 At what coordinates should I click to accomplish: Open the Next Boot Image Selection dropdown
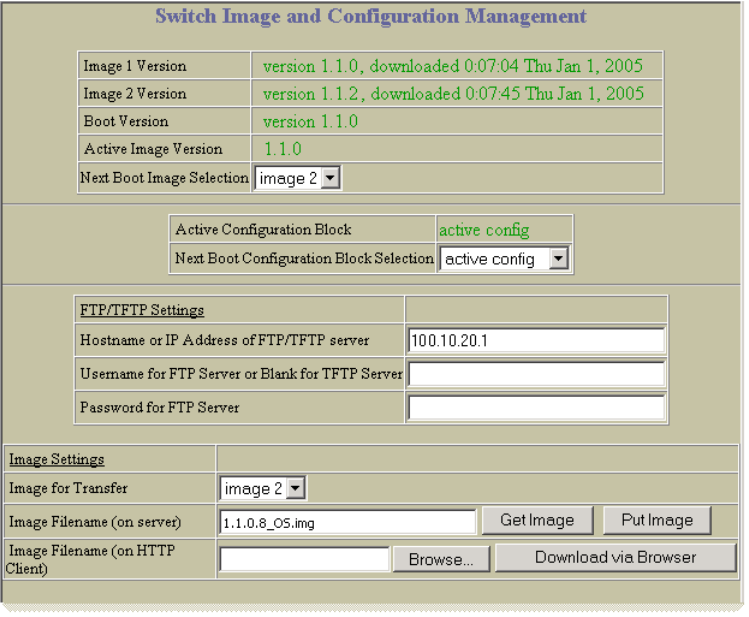(x=297, y=178)
